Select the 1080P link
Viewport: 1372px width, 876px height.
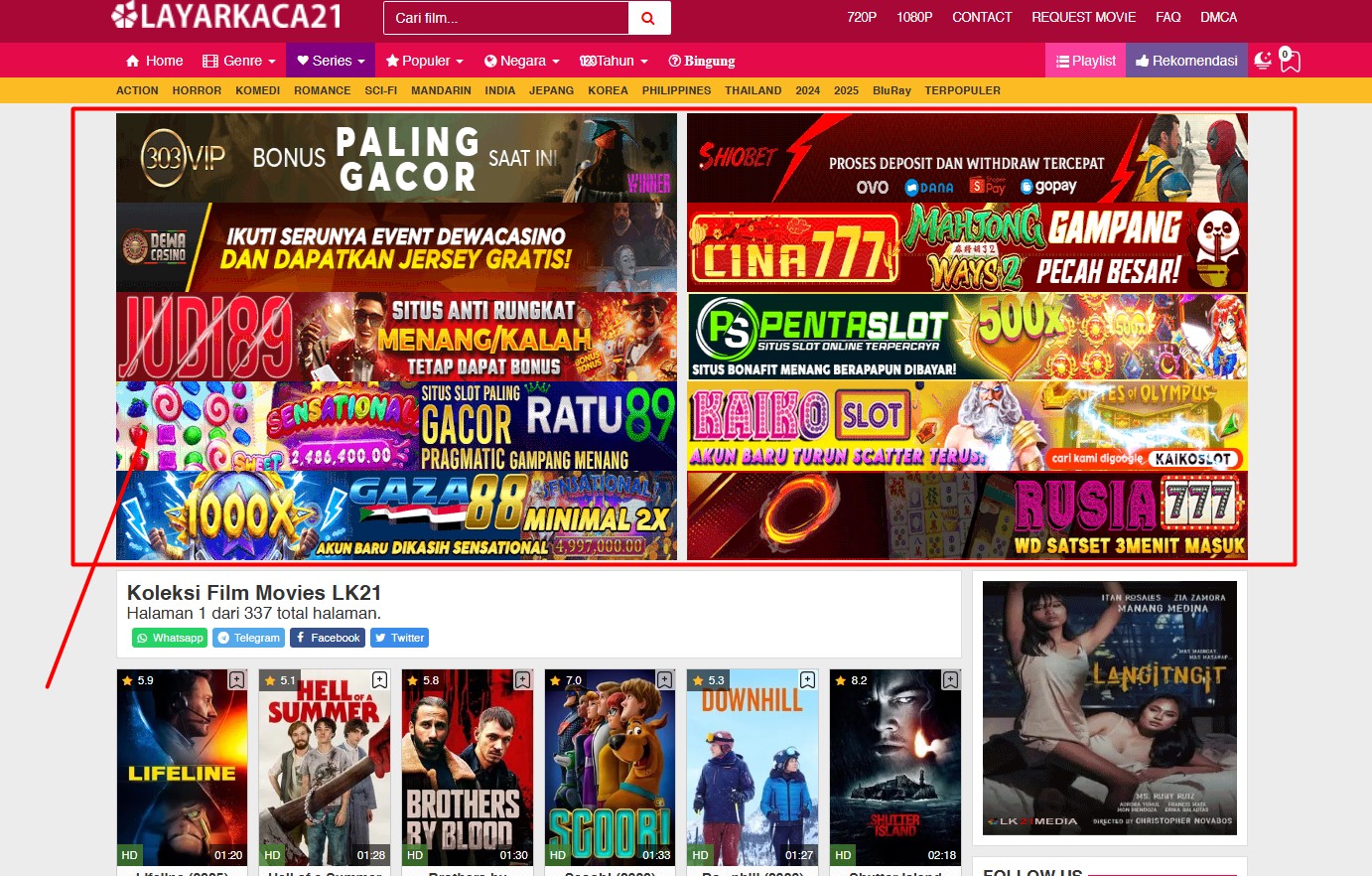point(914,17)
